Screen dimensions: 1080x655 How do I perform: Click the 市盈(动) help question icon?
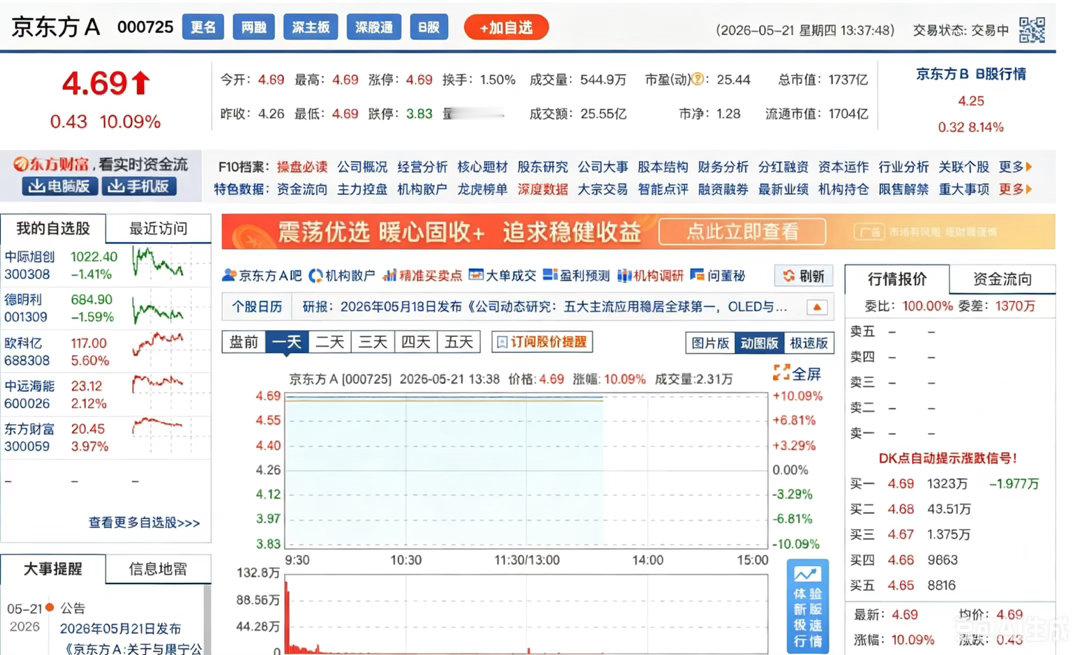coord(698,79)
